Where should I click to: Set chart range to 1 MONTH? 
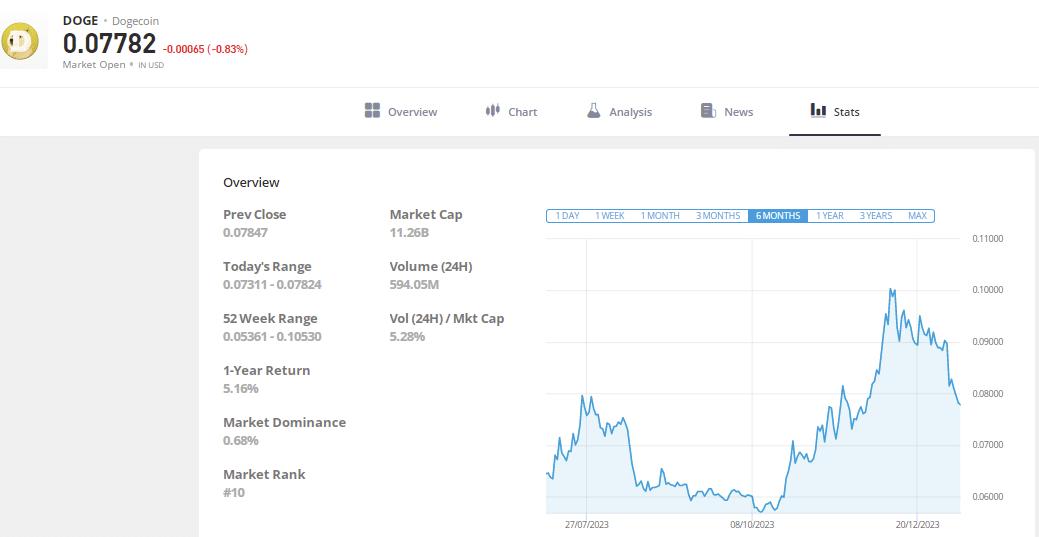tap(660, 215)
